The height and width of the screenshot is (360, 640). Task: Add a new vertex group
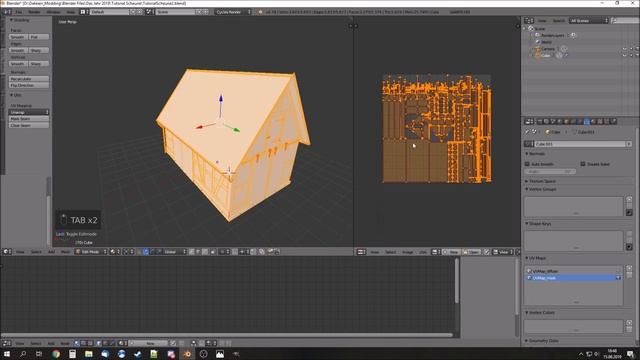point(629,199)
